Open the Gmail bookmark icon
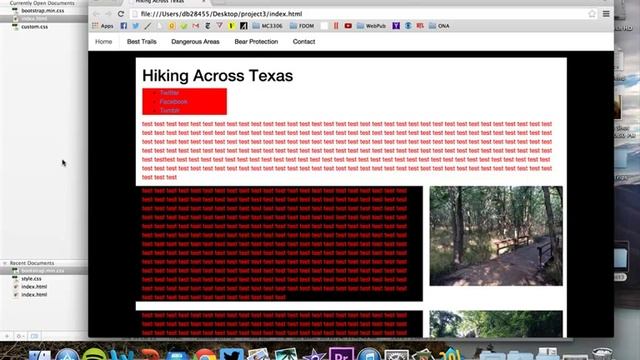 (x=196, y=26)
